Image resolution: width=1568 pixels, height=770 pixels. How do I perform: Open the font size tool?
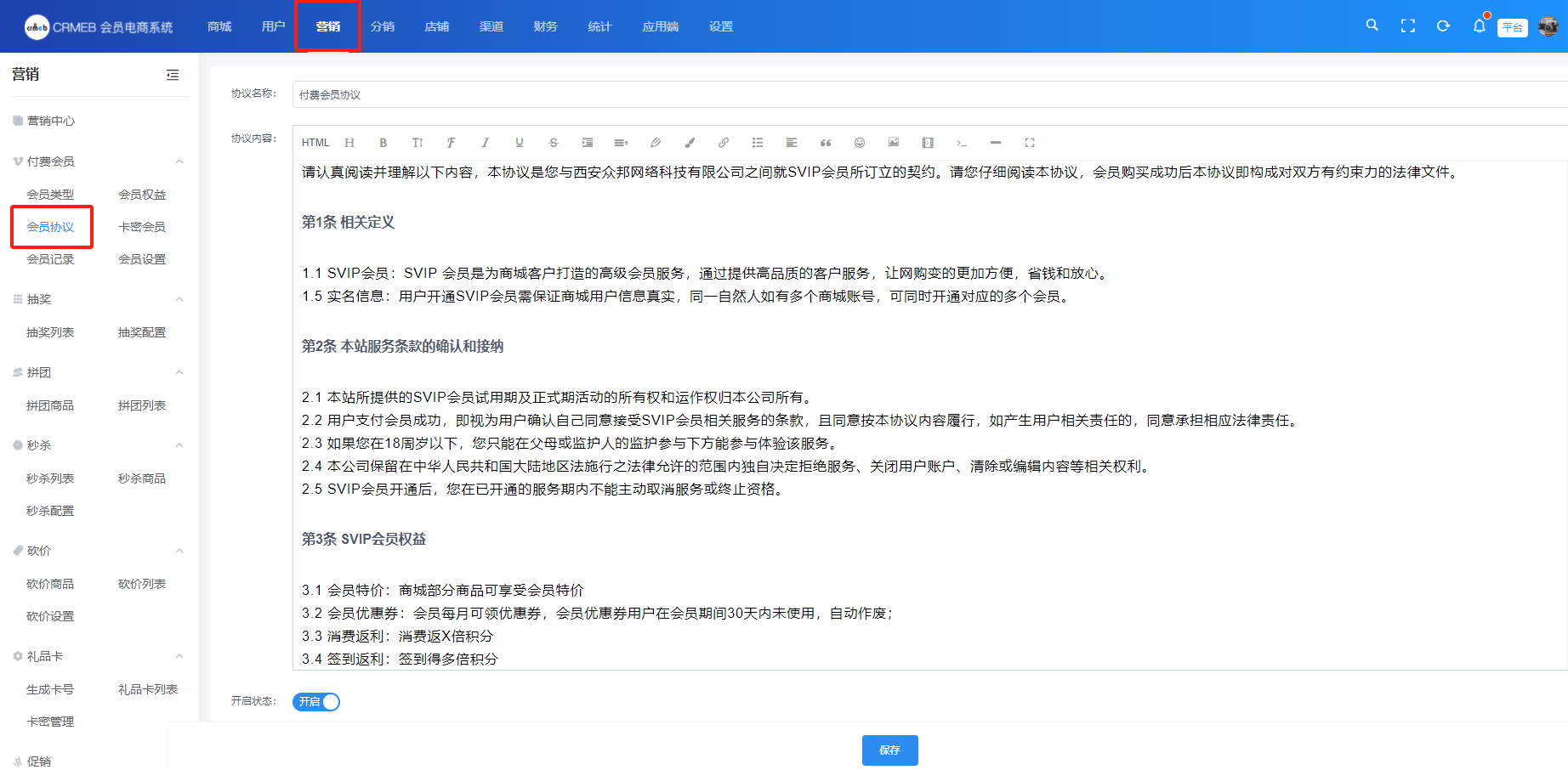coord(418,143)
